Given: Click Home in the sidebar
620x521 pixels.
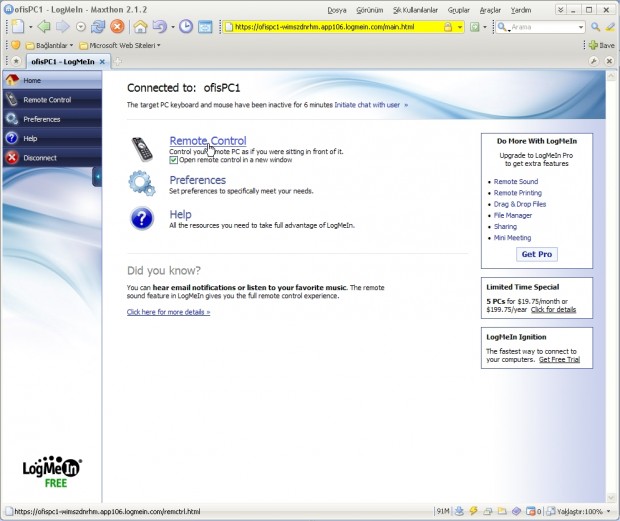Looking at the screenshot, I should [52, 80].
